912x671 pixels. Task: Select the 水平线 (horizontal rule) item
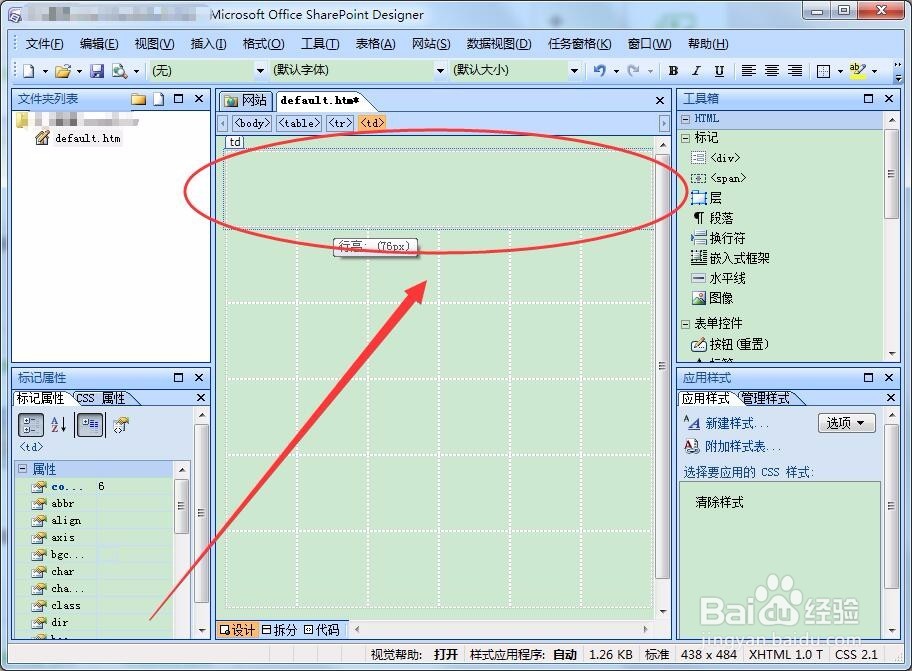[718, 278]
